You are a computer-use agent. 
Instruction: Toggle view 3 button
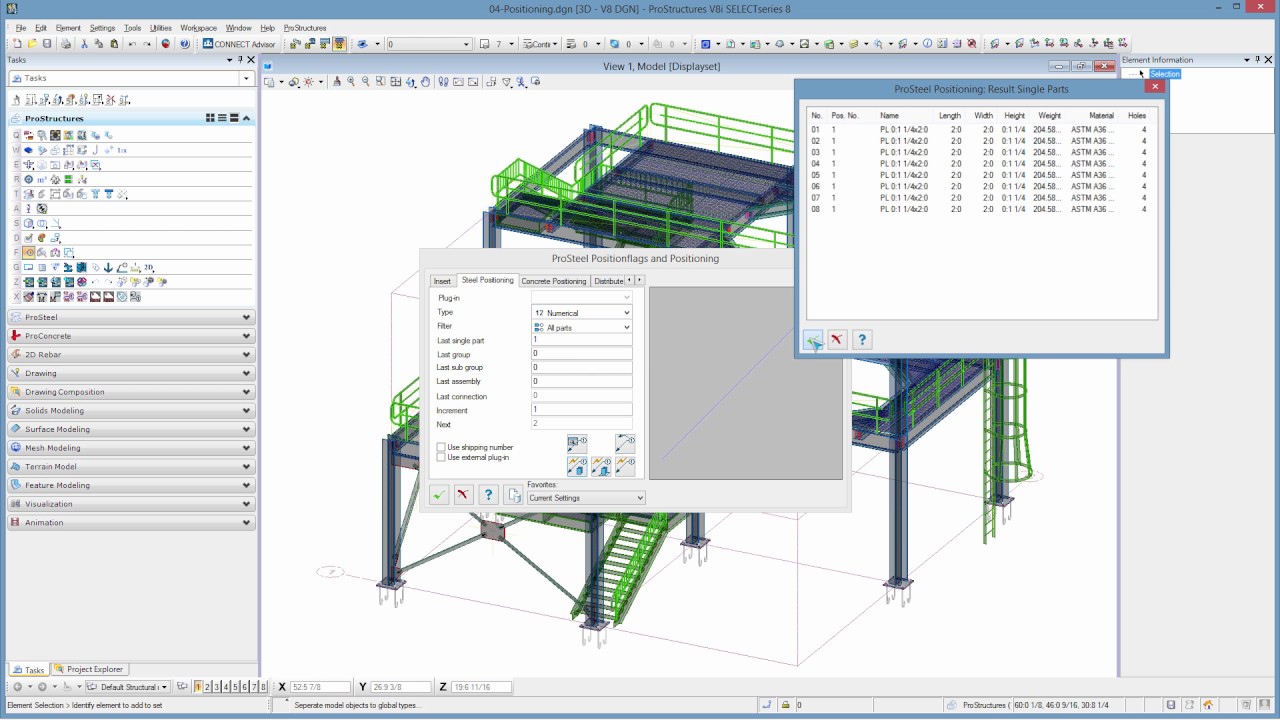217,687
